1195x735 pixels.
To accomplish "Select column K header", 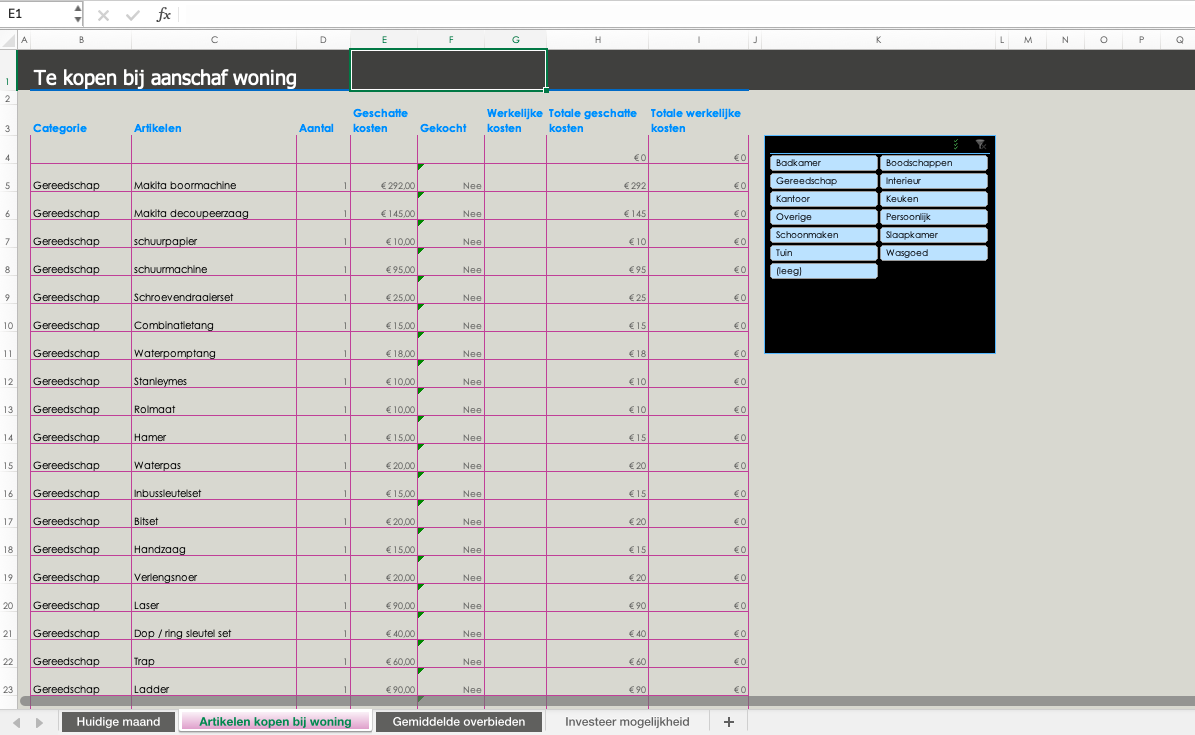I will [x=878, y=40].
